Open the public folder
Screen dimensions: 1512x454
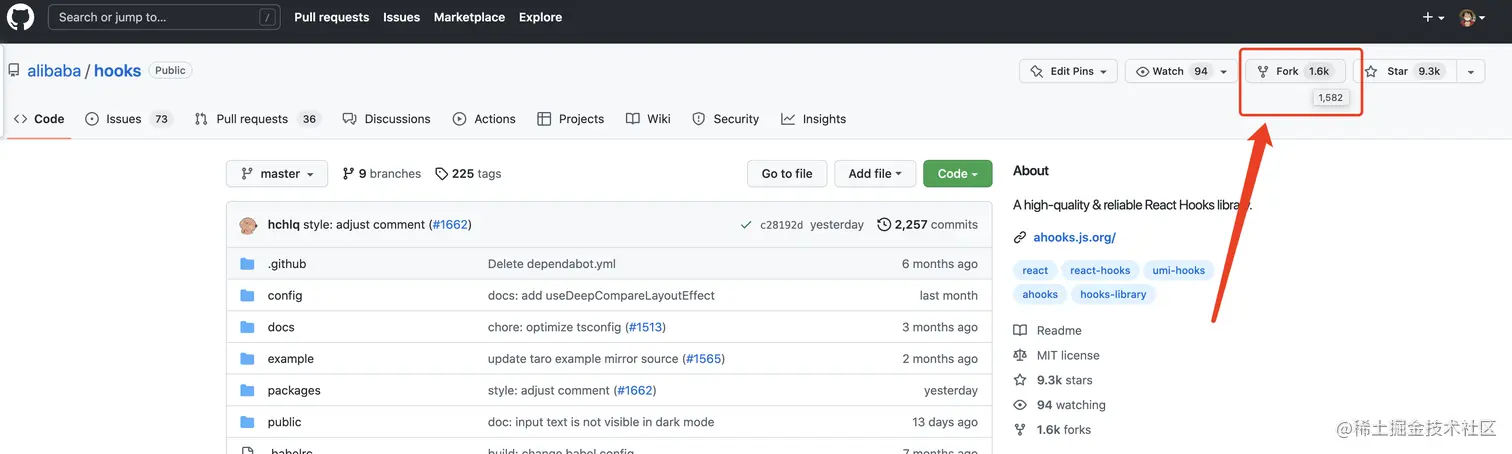point(285,422)
